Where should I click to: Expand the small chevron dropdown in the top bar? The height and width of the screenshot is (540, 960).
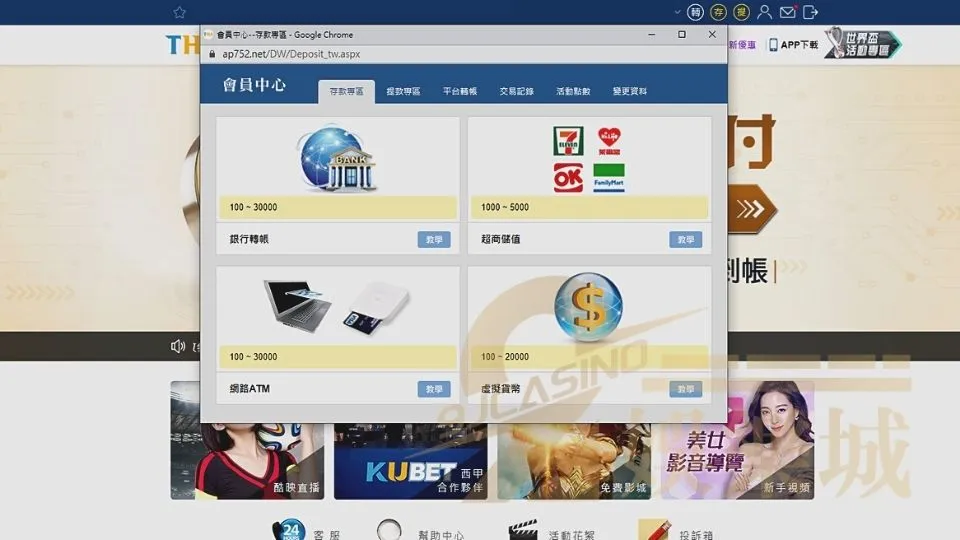[677, 12]
